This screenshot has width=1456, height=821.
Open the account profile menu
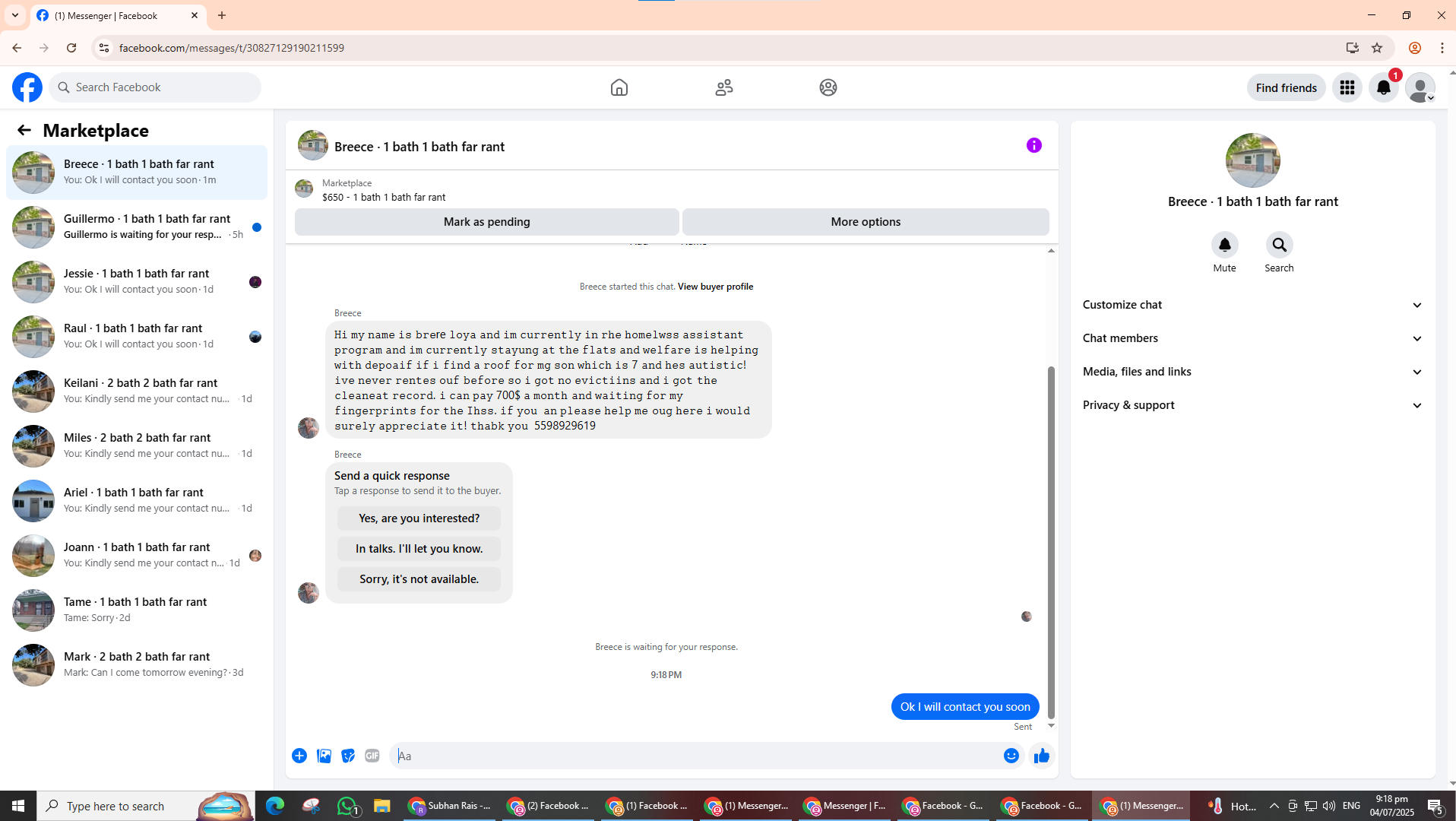[1420, 87]
